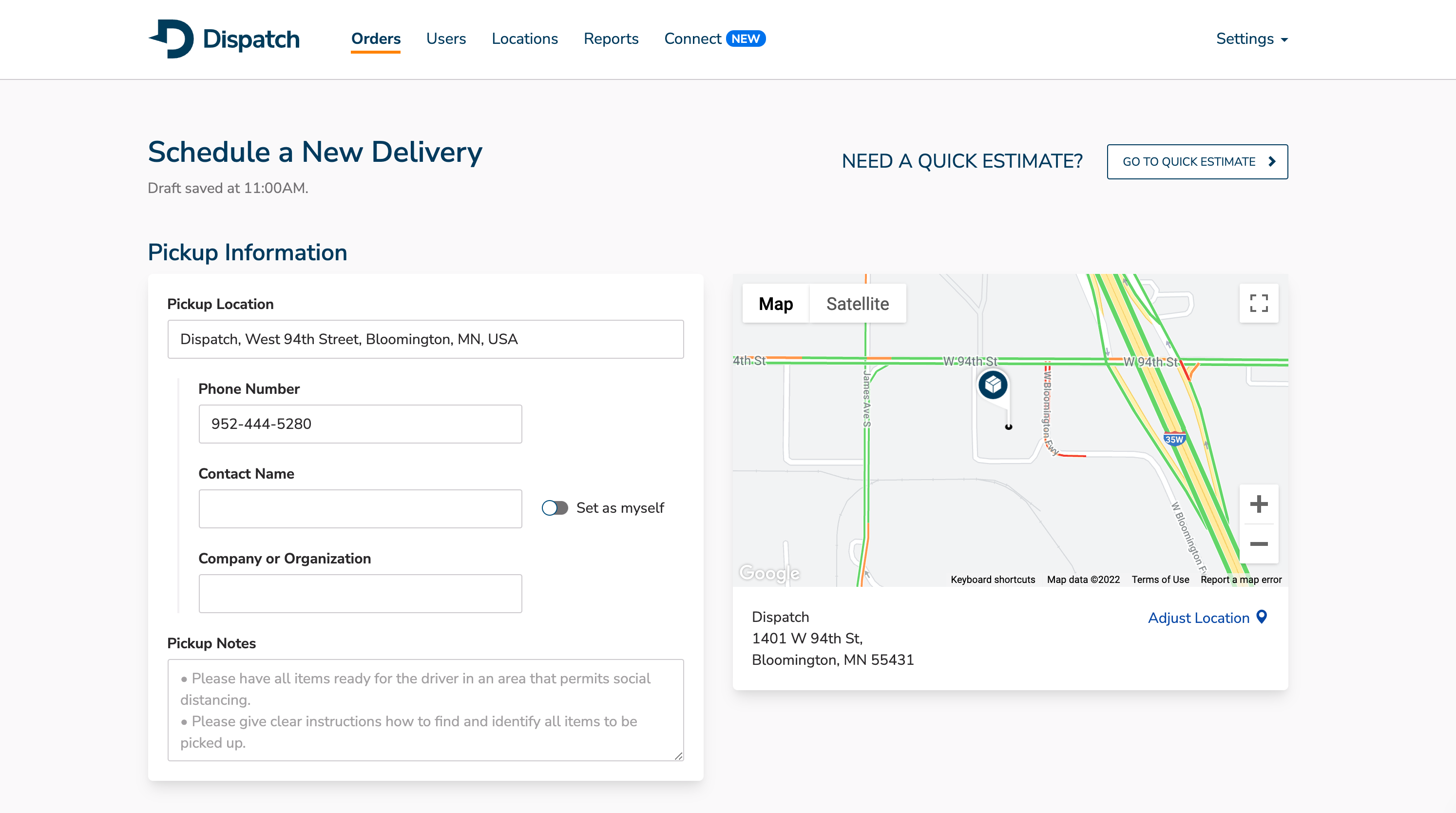Click the Pickup Notes text area
This screenshot has height=813, width=1456.
pos(425,710)
